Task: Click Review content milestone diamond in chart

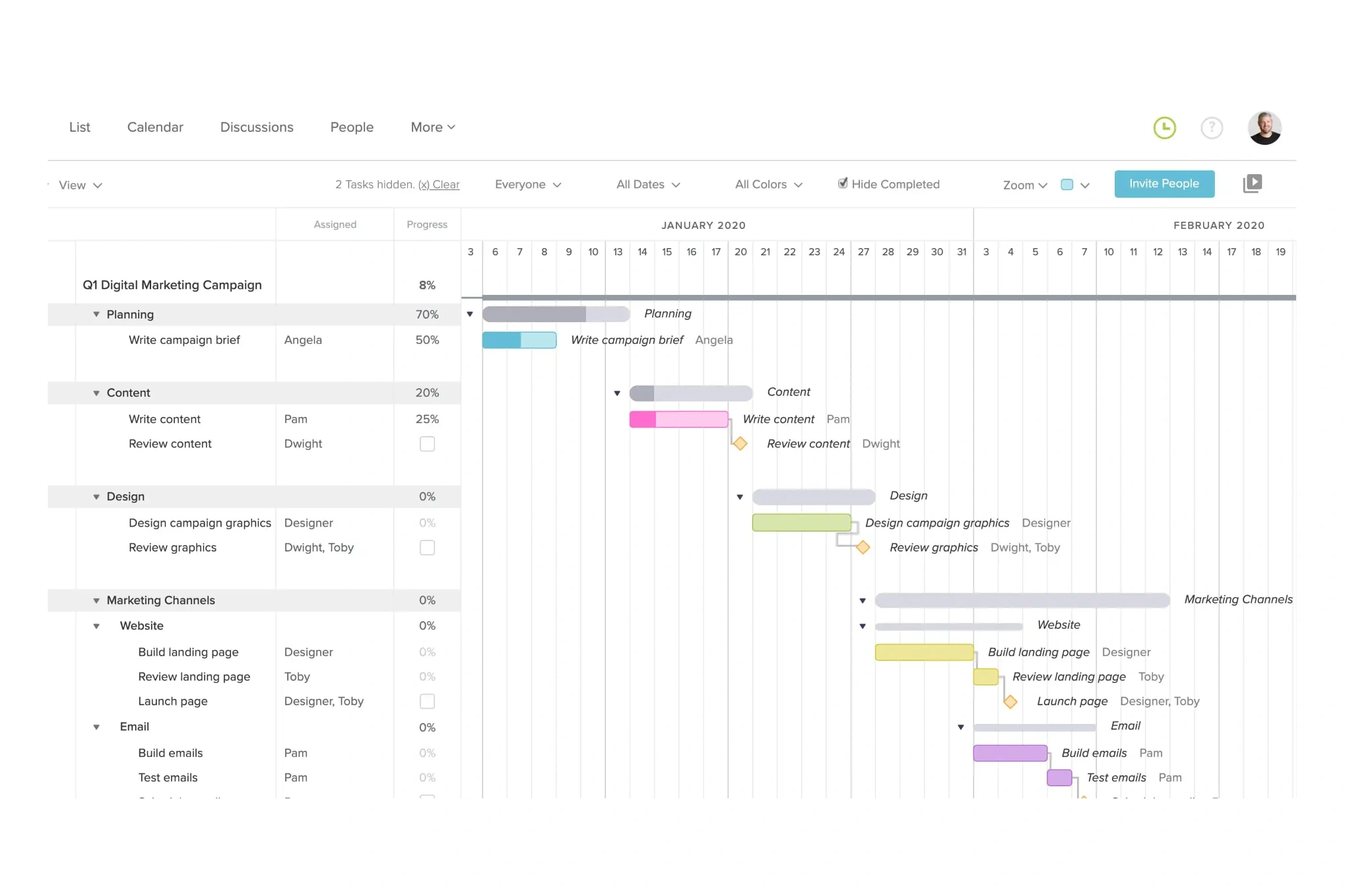Action: pos(740,443)
